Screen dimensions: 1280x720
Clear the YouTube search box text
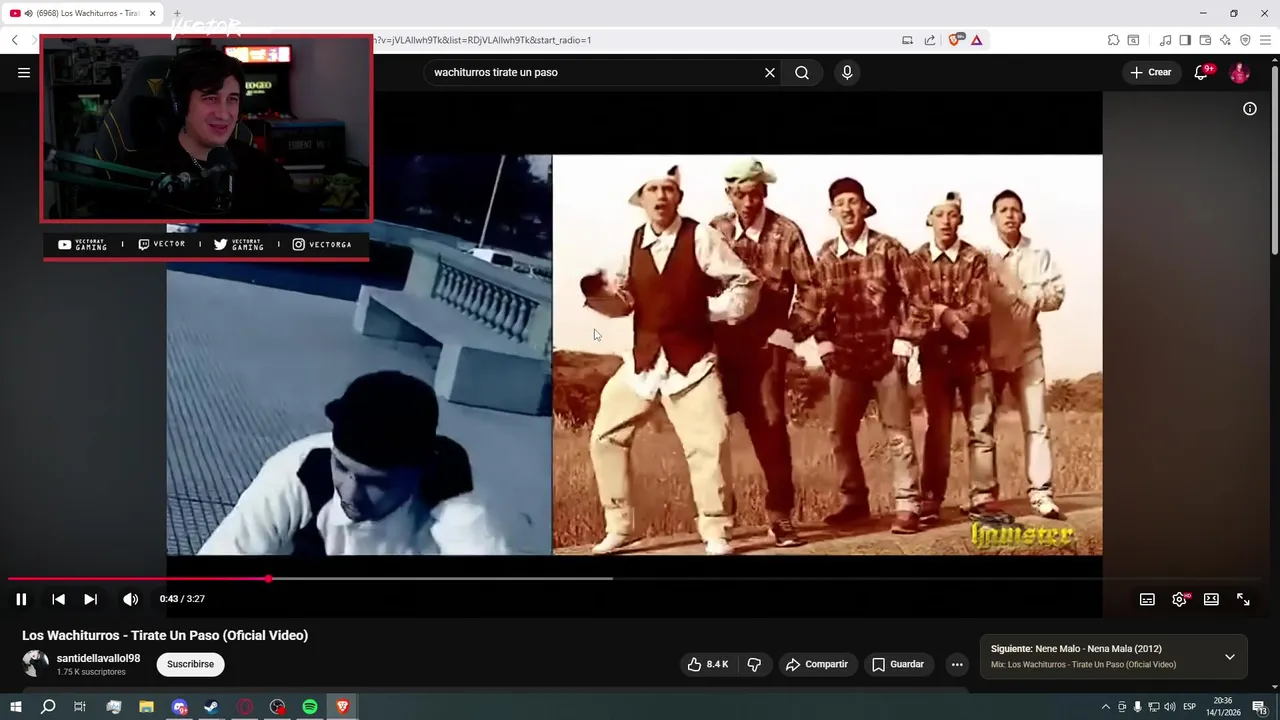[x=770, y=72]
